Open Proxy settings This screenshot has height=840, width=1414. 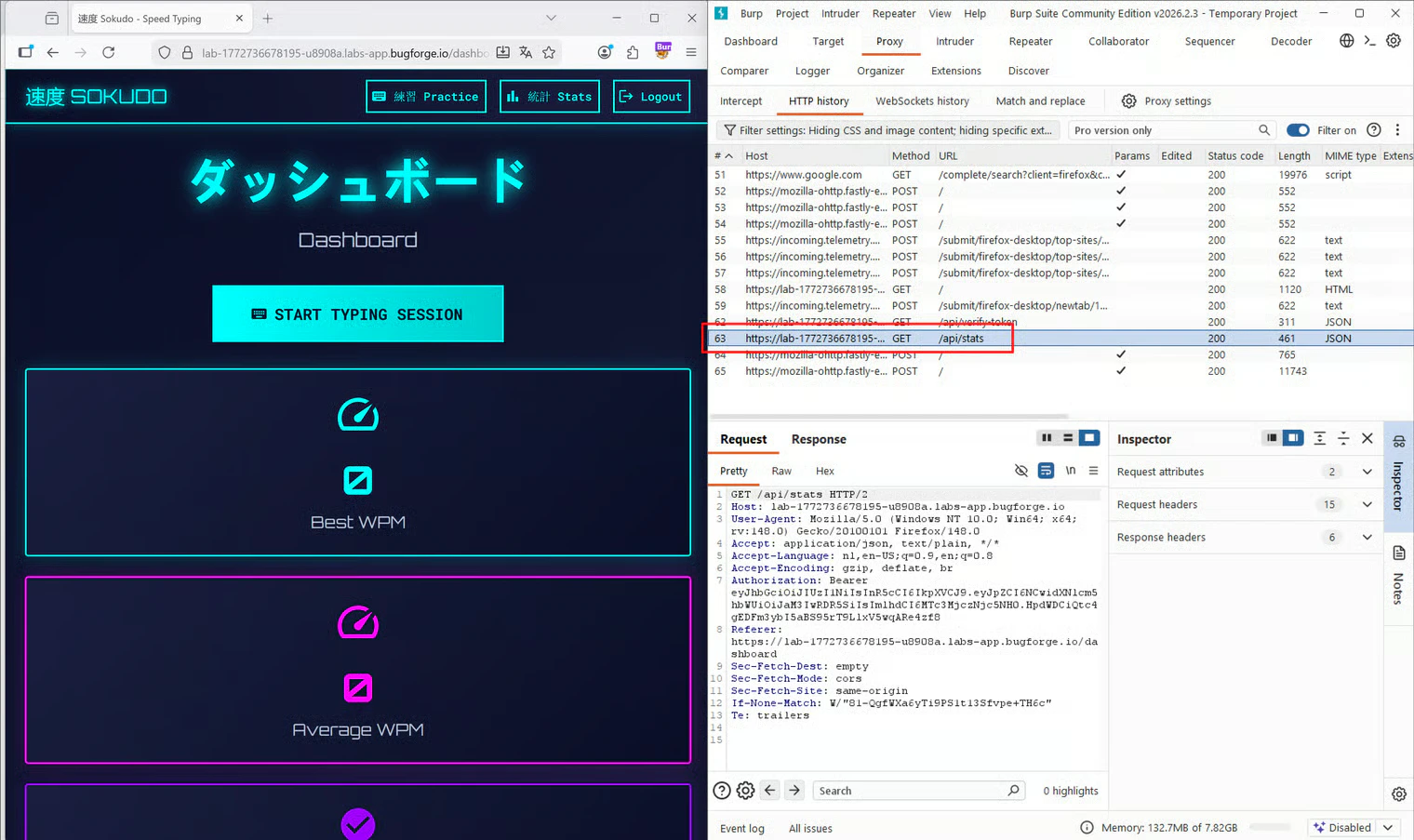[x=1166, y=100]
